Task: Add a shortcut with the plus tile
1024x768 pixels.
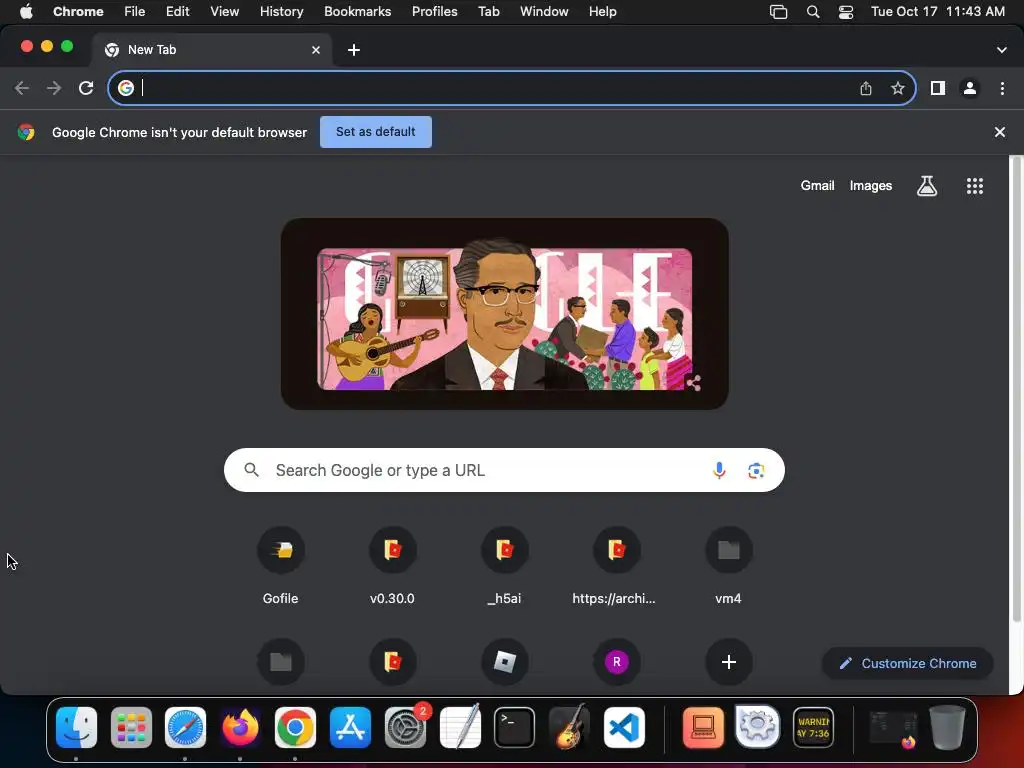Action: click(729, 662)
